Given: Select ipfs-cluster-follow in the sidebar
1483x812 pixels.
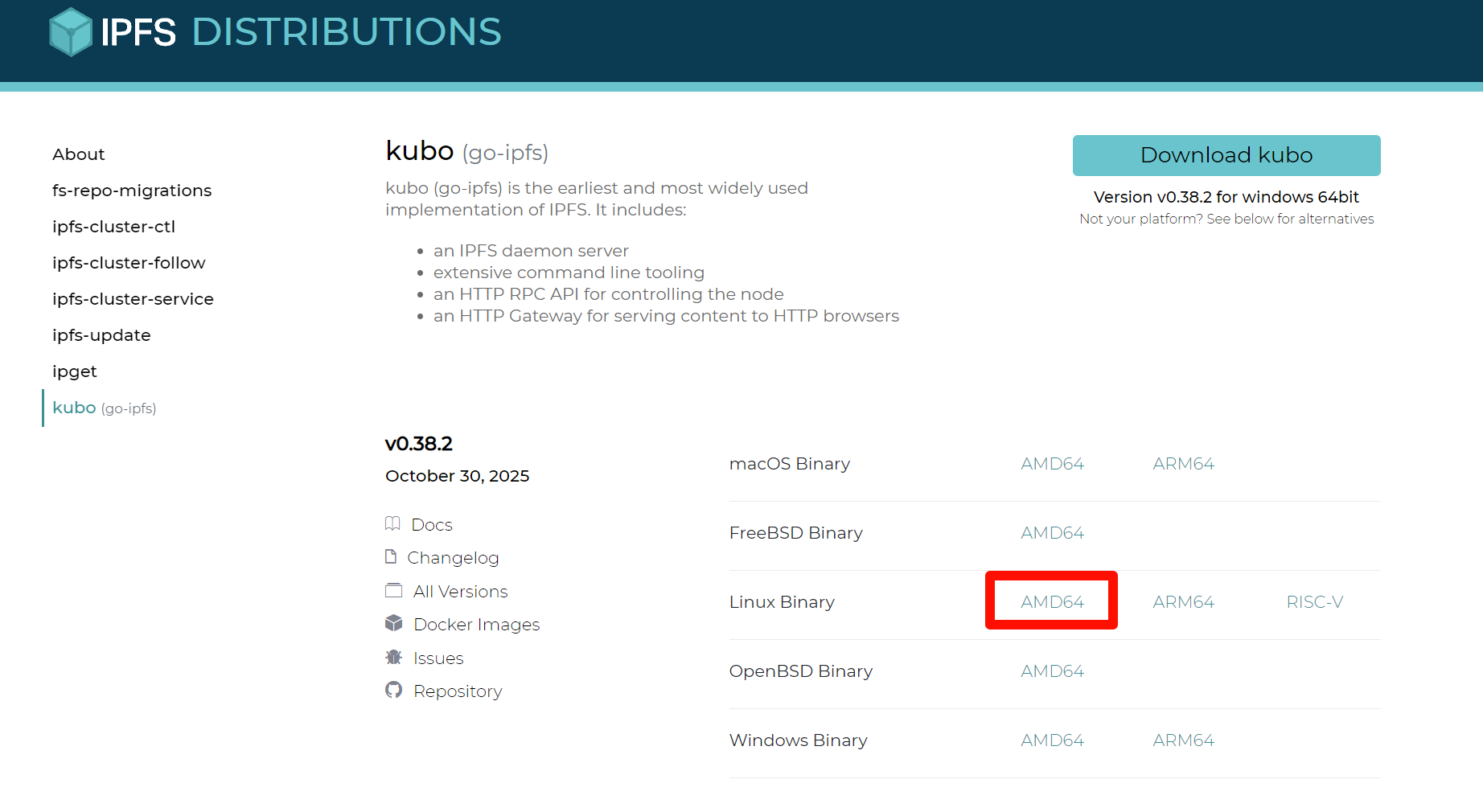Looking at the screenshot, I should click(129, 263).
